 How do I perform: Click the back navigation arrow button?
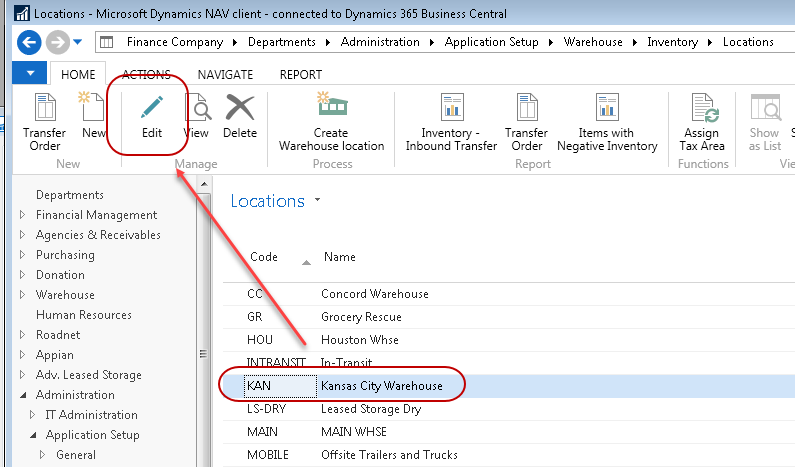pyautogui.click(x=29, y=42)
